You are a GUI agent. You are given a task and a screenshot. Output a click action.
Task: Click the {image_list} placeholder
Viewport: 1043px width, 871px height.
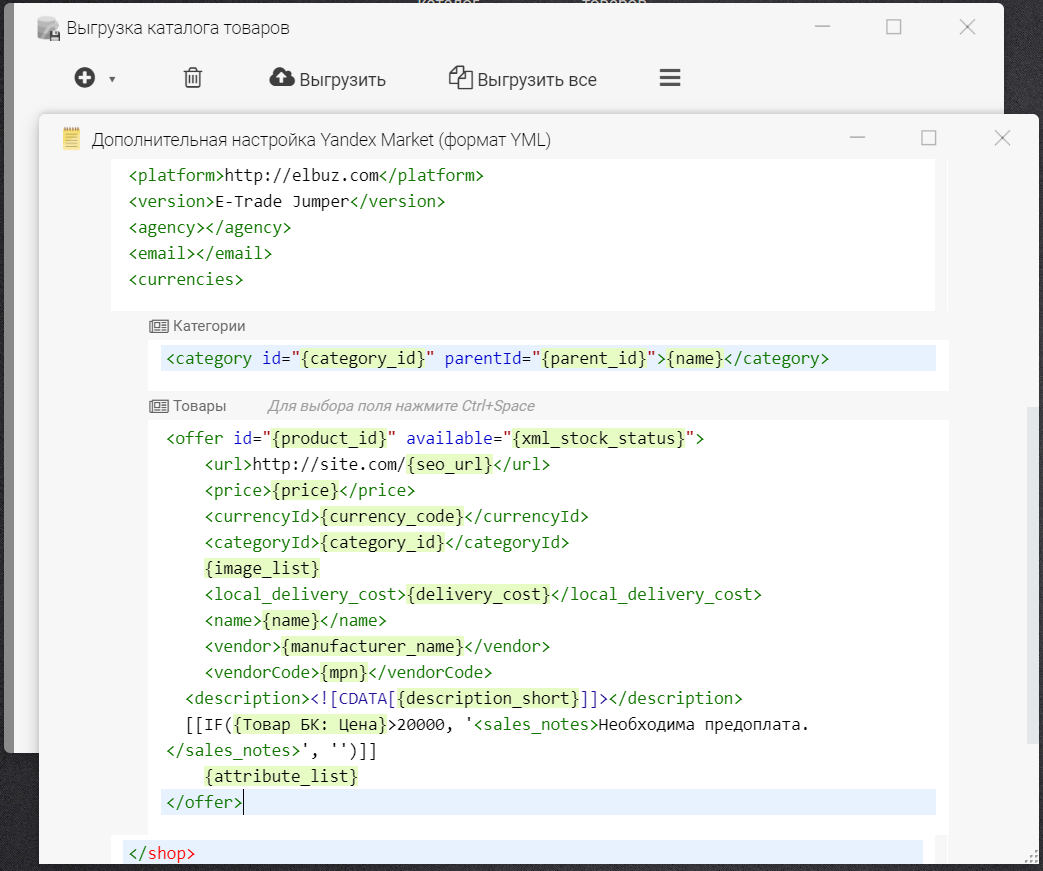coord(262,568)
